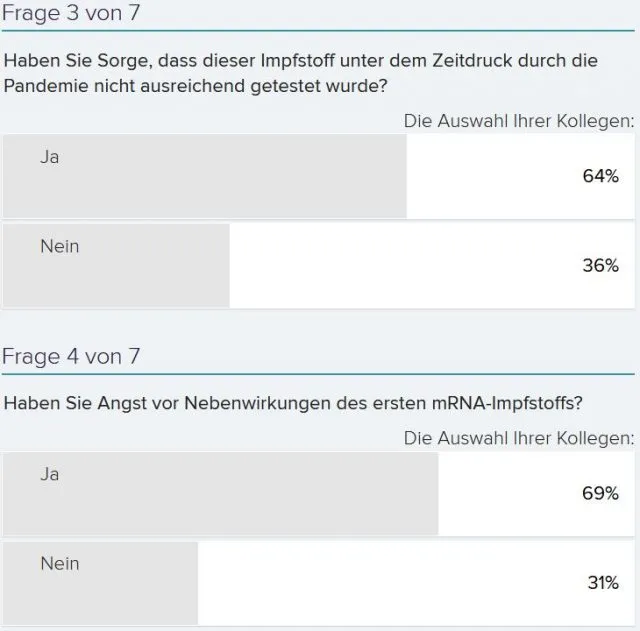Click the 31% gray progress bar
Viewport: 640px width, 631px height.
pyautogui.click(x=100, y=583)
